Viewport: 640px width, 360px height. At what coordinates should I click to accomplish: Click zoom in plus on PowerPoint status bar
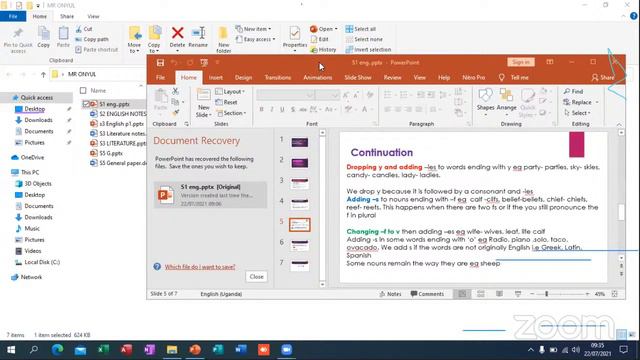click(587, 294)
